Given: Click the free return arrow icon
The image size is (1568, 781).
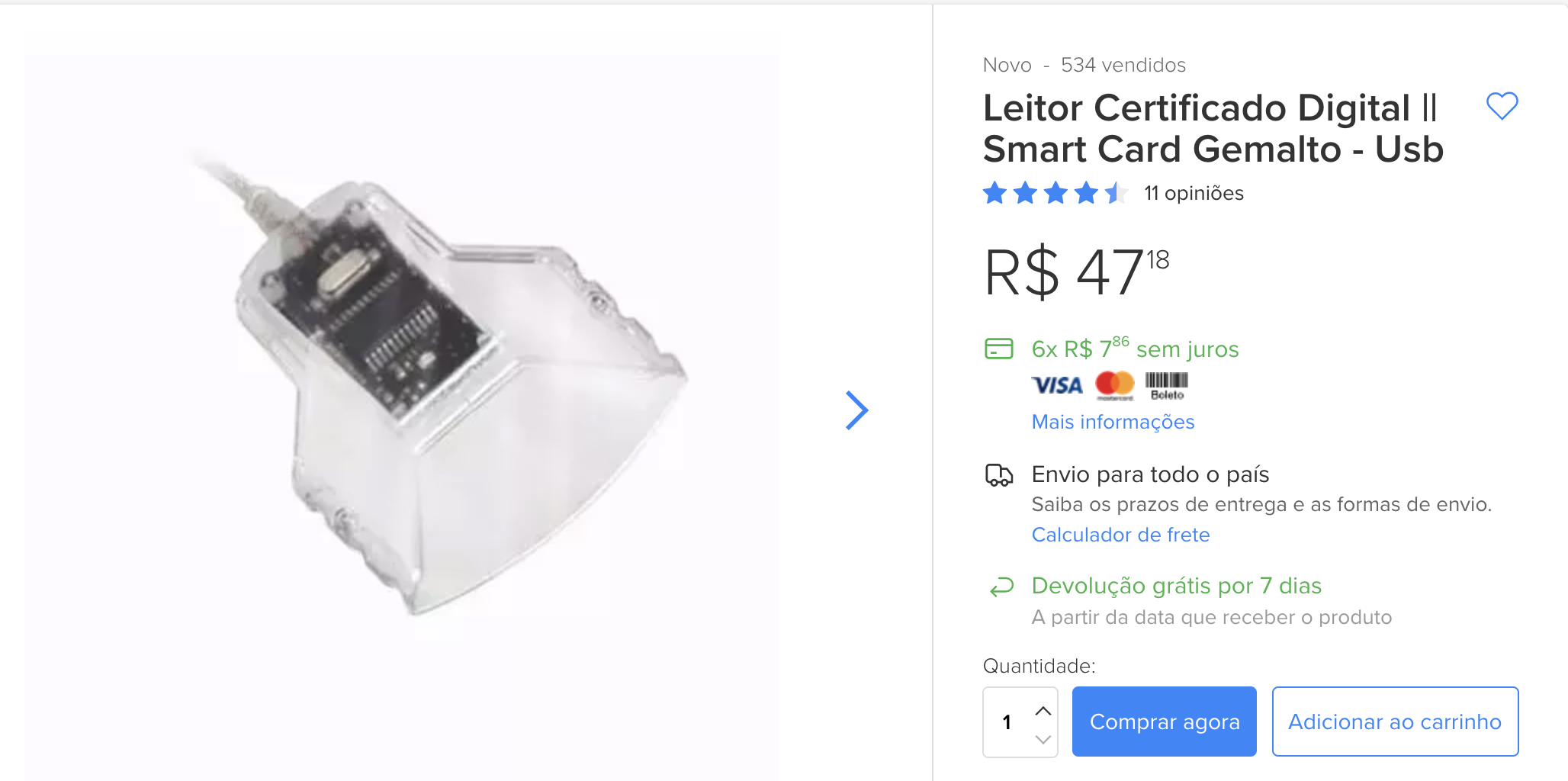Looking at the screenshot, I should tap(1001, 587).
